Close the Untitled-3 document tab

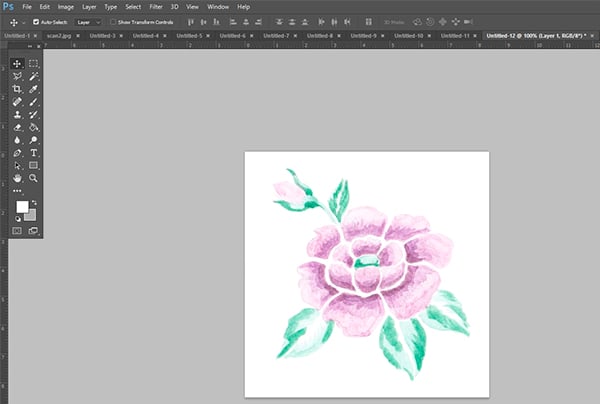tap(121, 36)
